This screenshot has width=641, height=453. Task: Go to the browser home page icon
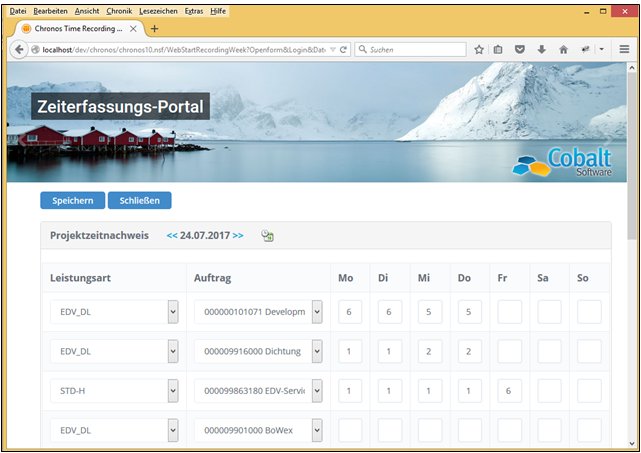pos(563,49)
